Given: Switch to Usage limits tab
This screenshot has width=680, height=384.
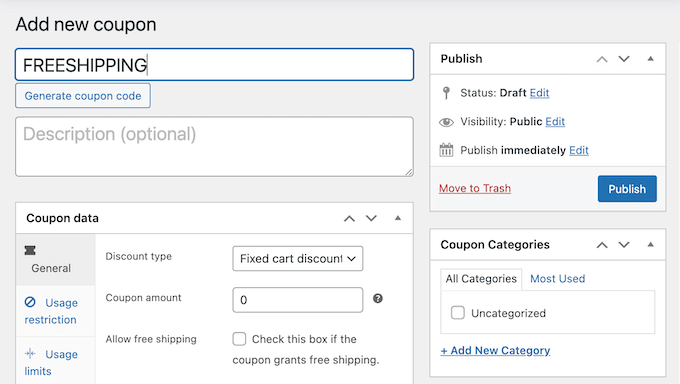Looking at the screenshot, I should coord(55,362).
